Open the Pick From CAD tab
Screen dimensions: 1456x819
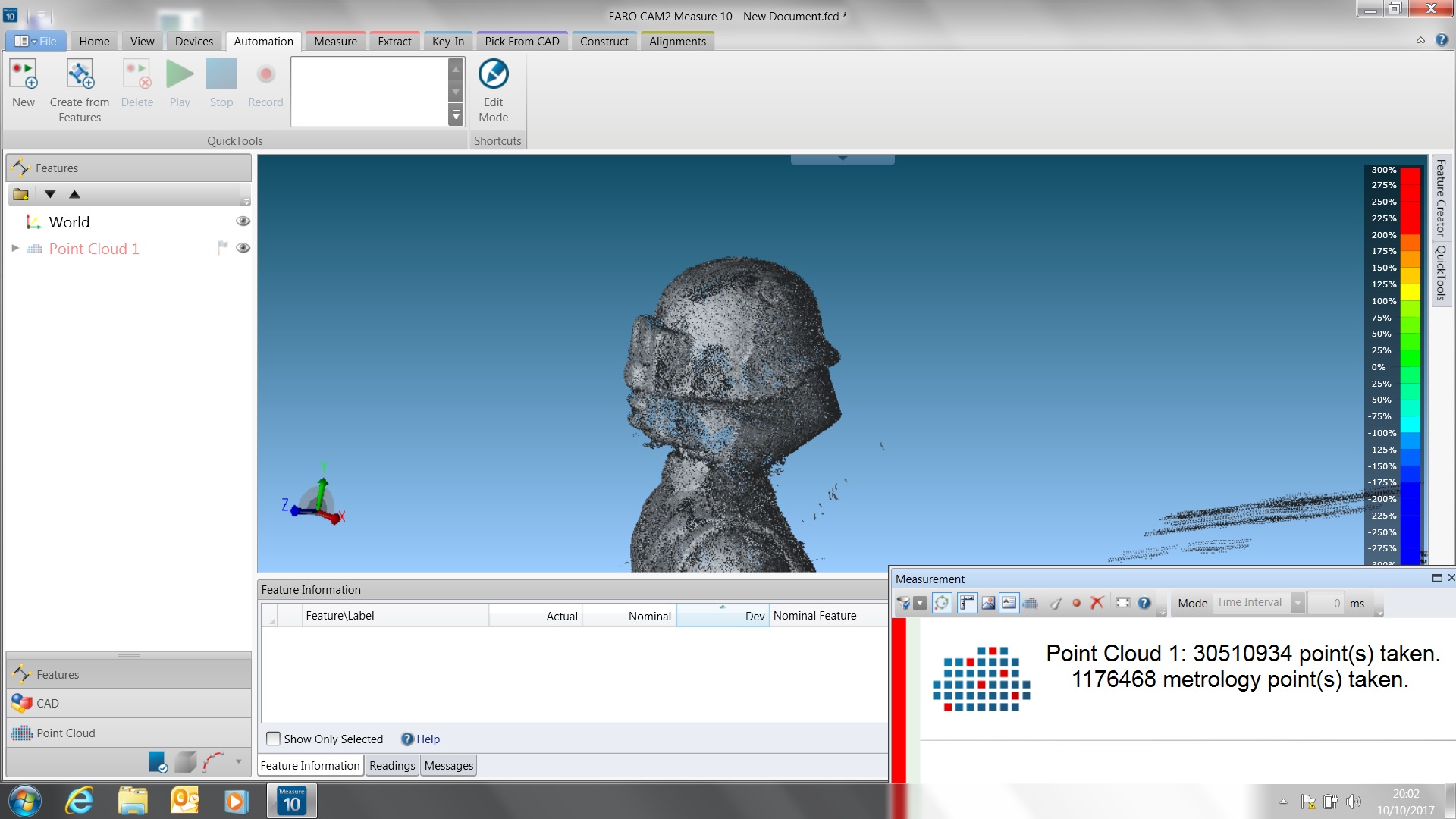[522, 42]
